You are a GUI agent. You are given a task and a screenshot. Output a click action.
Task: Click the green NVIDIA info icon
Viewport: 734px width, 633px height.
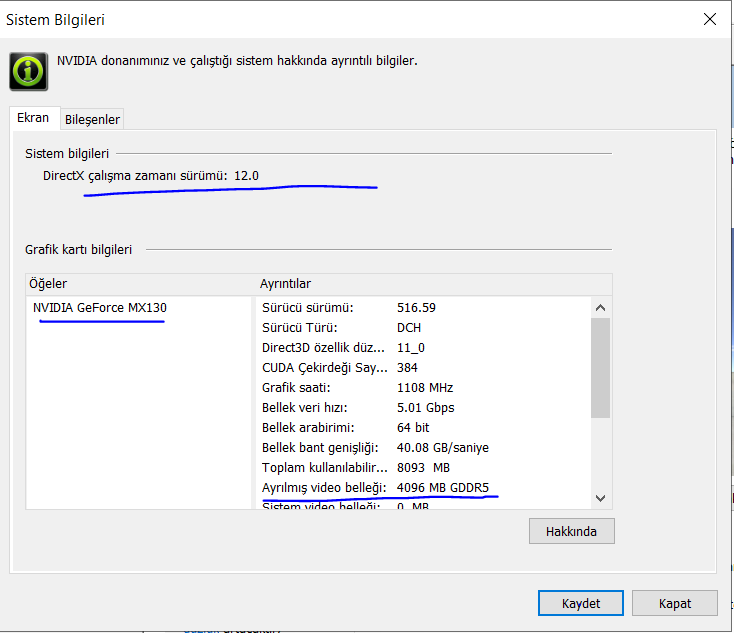tap(29, 72)
